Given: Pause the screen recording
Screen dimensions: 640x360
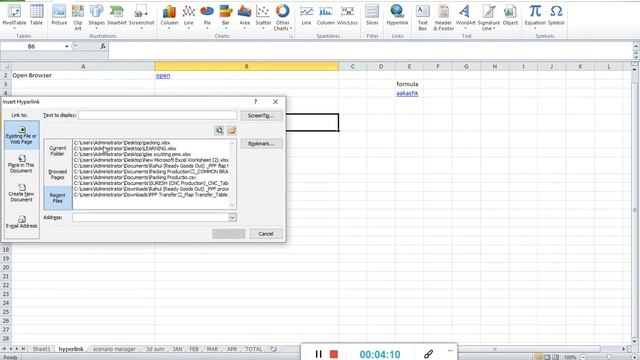Looking at the screenshot, I should 318,354.
